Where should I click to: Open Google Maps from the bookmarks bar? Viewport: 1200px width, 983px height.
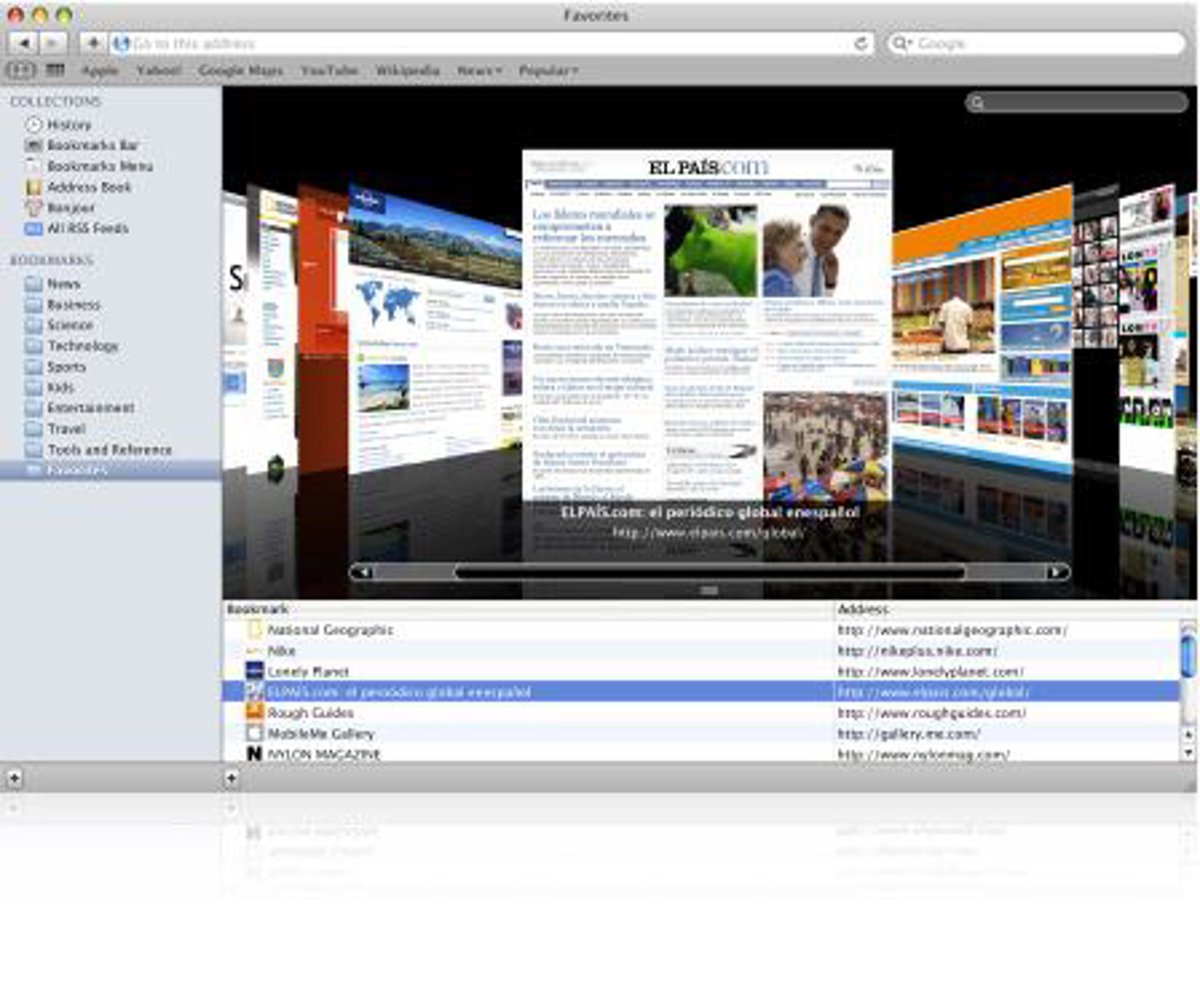pyautogui.click(x=241, y=71)
